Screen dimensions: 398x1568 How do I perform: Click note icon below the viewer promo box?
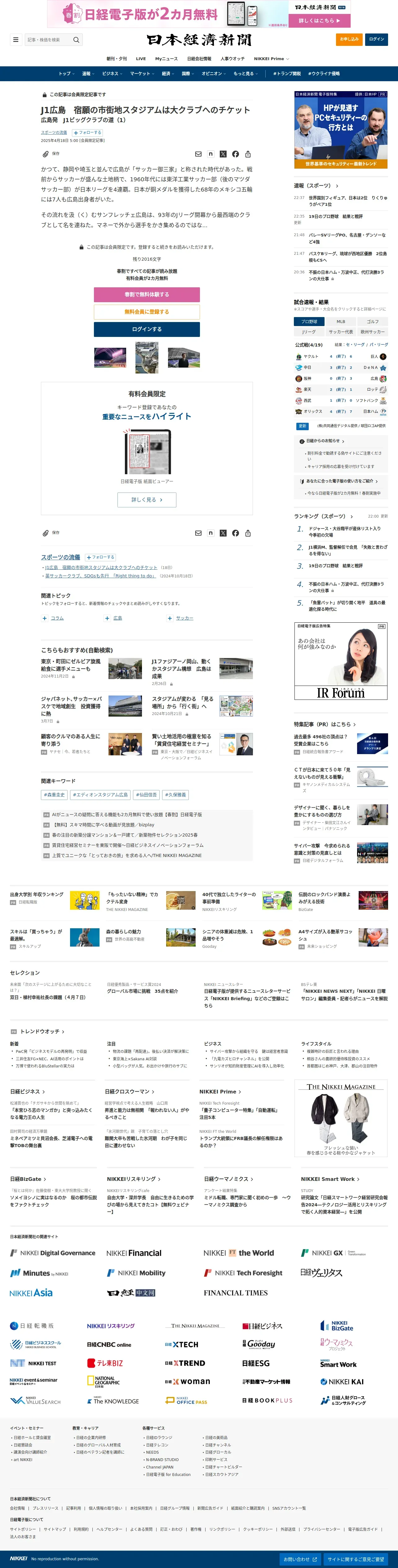210,532
